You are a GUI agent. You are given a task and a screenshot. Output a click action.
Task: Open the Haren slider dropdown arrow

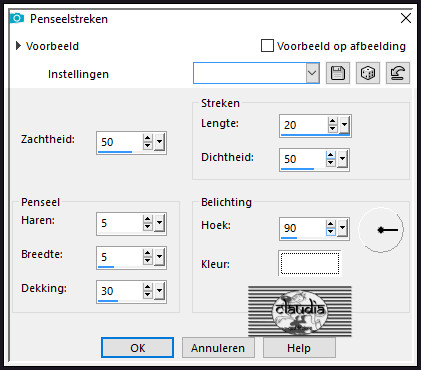point(159,223)
